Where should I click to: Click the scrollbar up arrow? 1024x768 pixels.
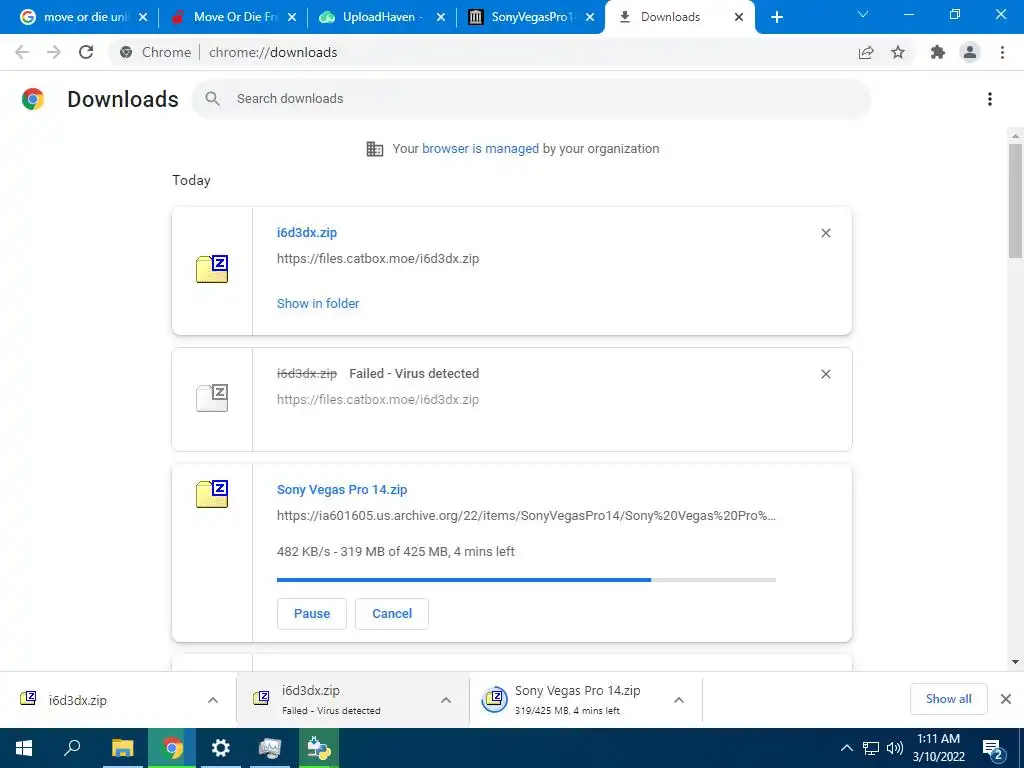pos(1015,136)
